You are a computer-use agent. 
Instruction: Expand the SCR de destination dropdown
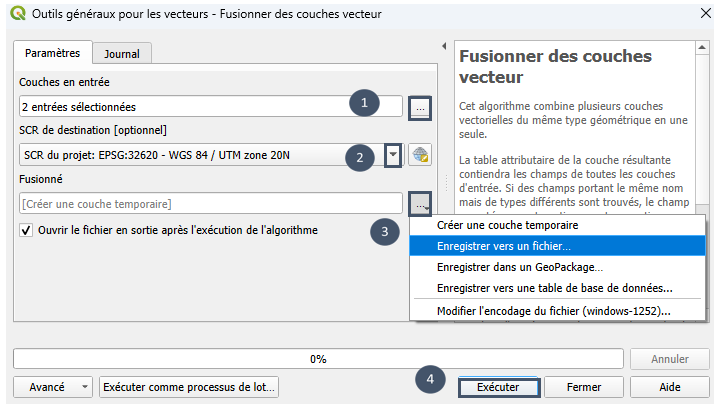[393, 155]
